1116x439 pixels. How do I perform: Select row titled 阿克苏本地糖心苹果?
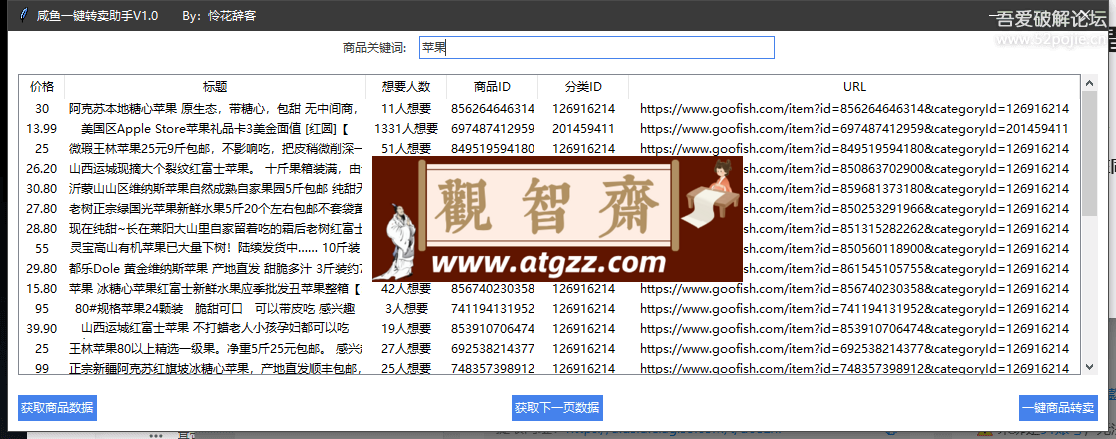point(549,109)
